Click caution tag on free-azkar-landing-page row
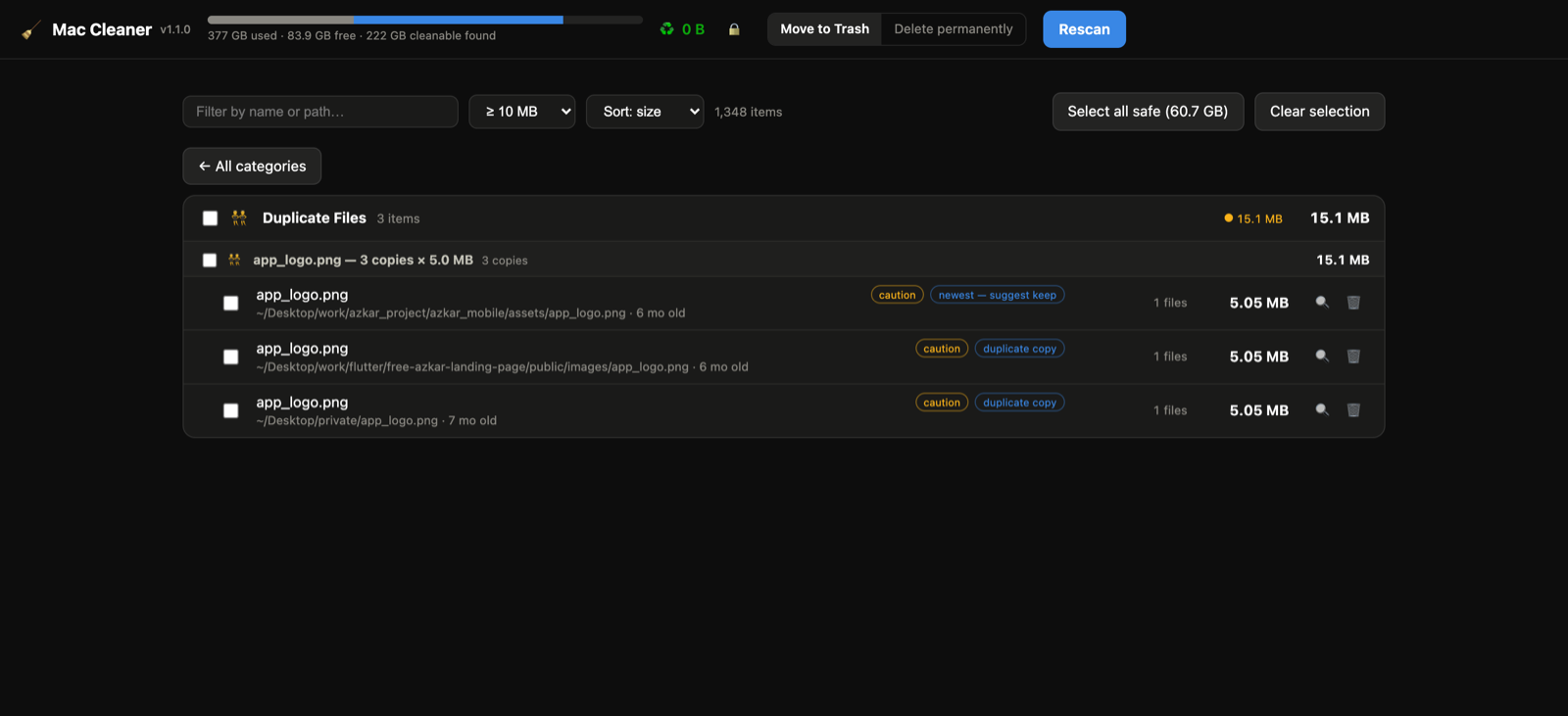Screen dimensions: 1568x716 click(942, 349)
